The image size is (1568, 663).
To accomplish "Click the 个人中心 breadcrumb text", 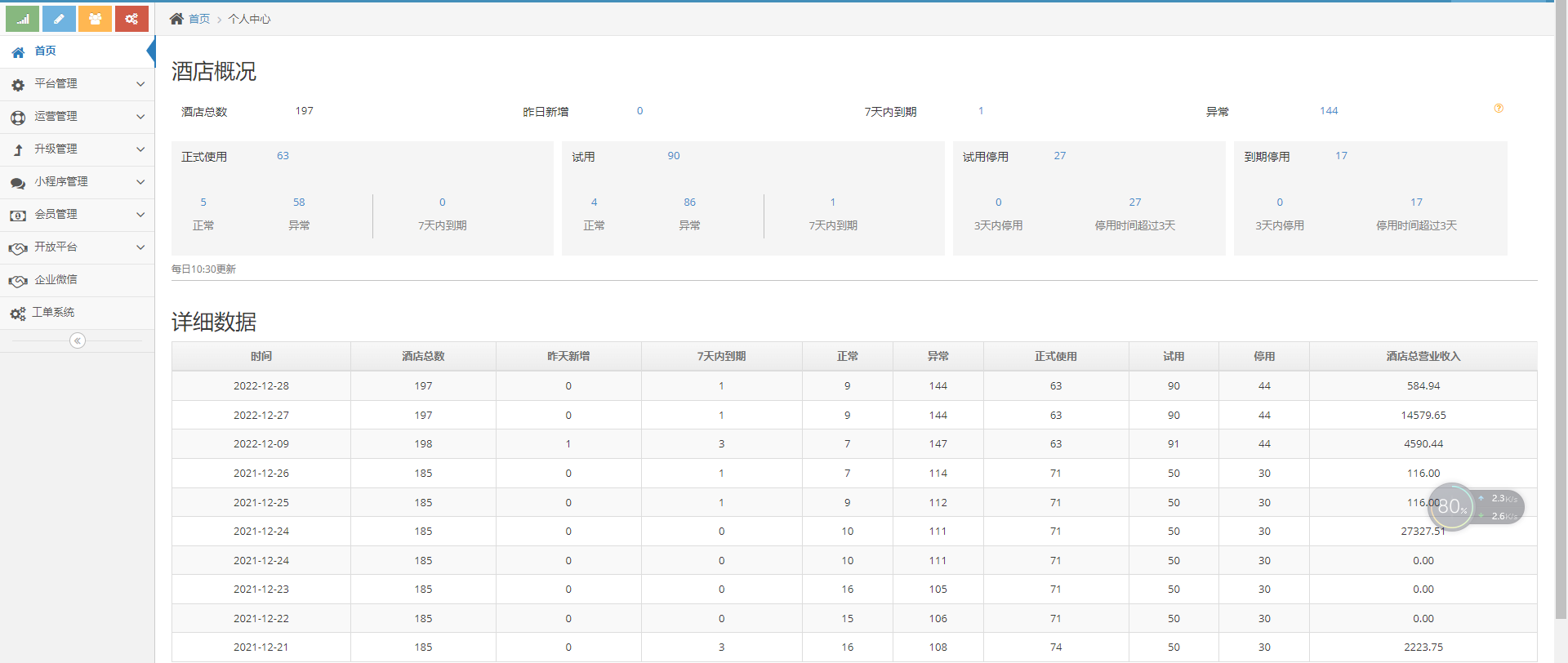I will tap(249, 19).
